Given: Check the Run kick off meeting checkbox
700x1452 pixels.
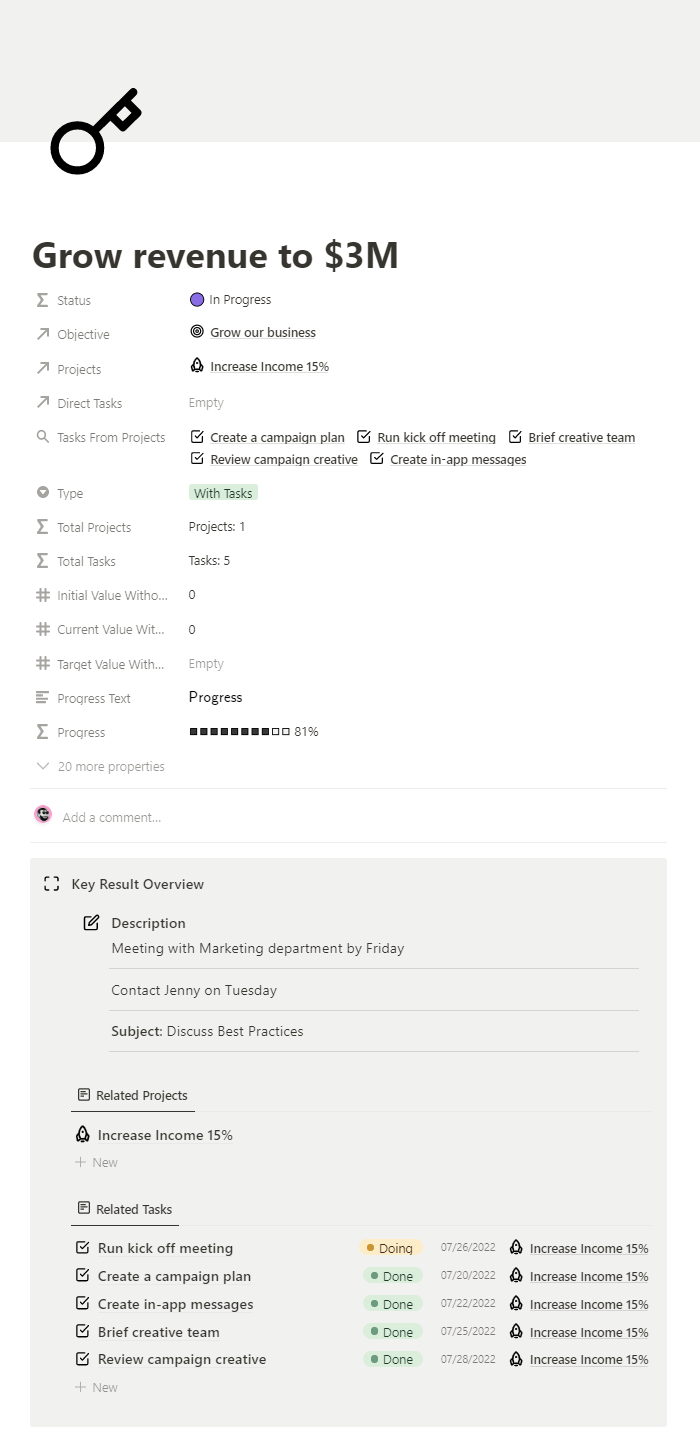Looking at the screenshot, I should (83, 1248).
